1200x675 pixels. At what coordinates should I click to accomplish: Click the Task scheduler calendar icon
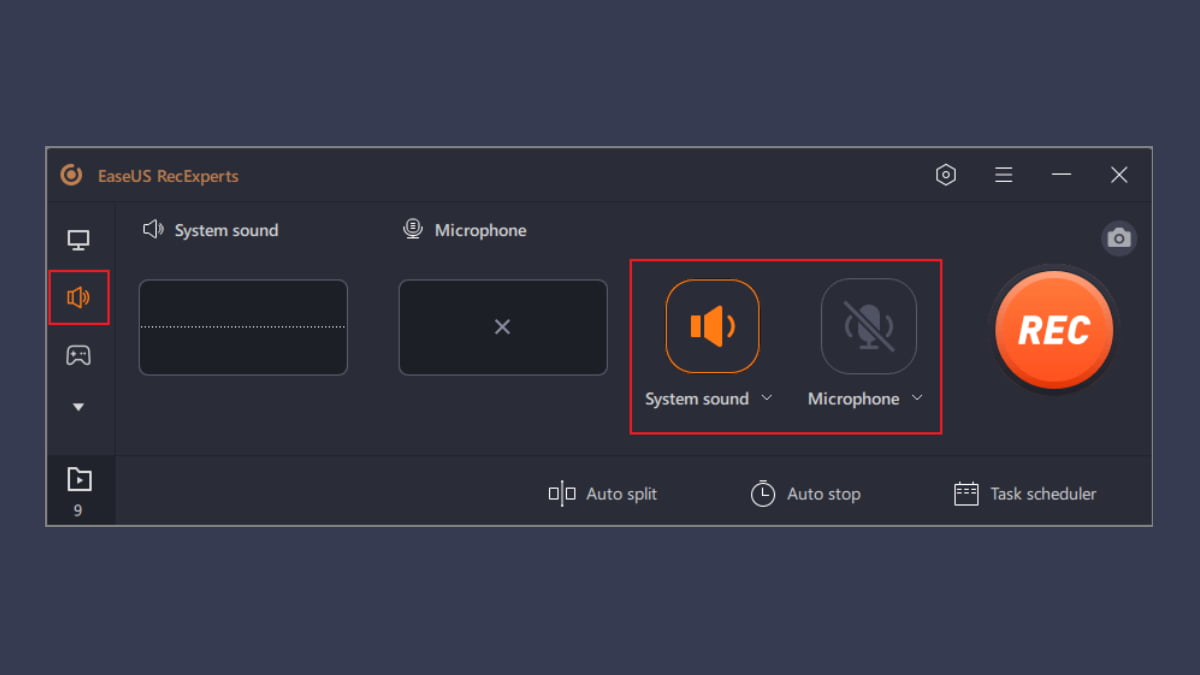point(966,494)
